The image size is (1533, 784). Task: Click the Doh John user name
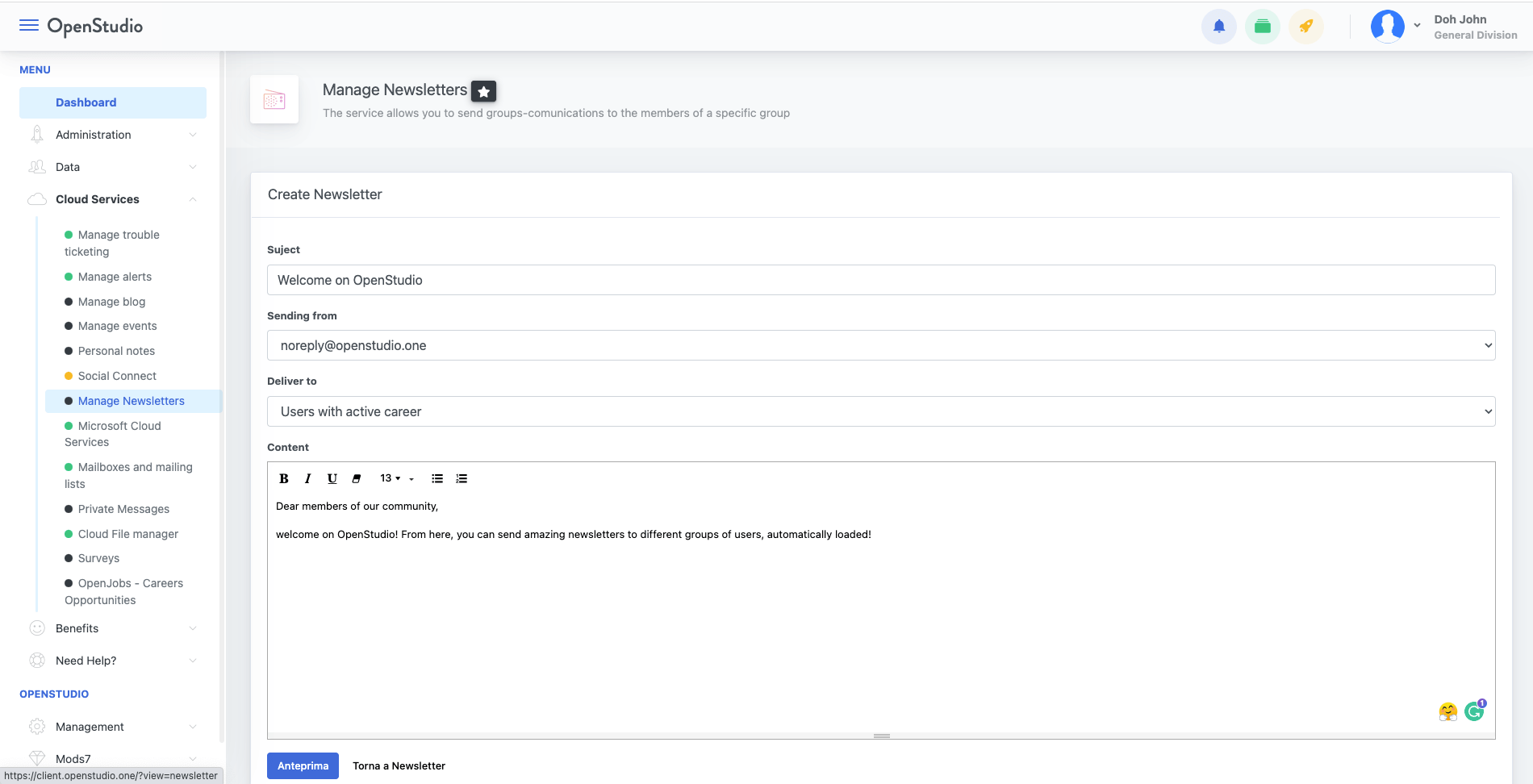click(1460, 19)
